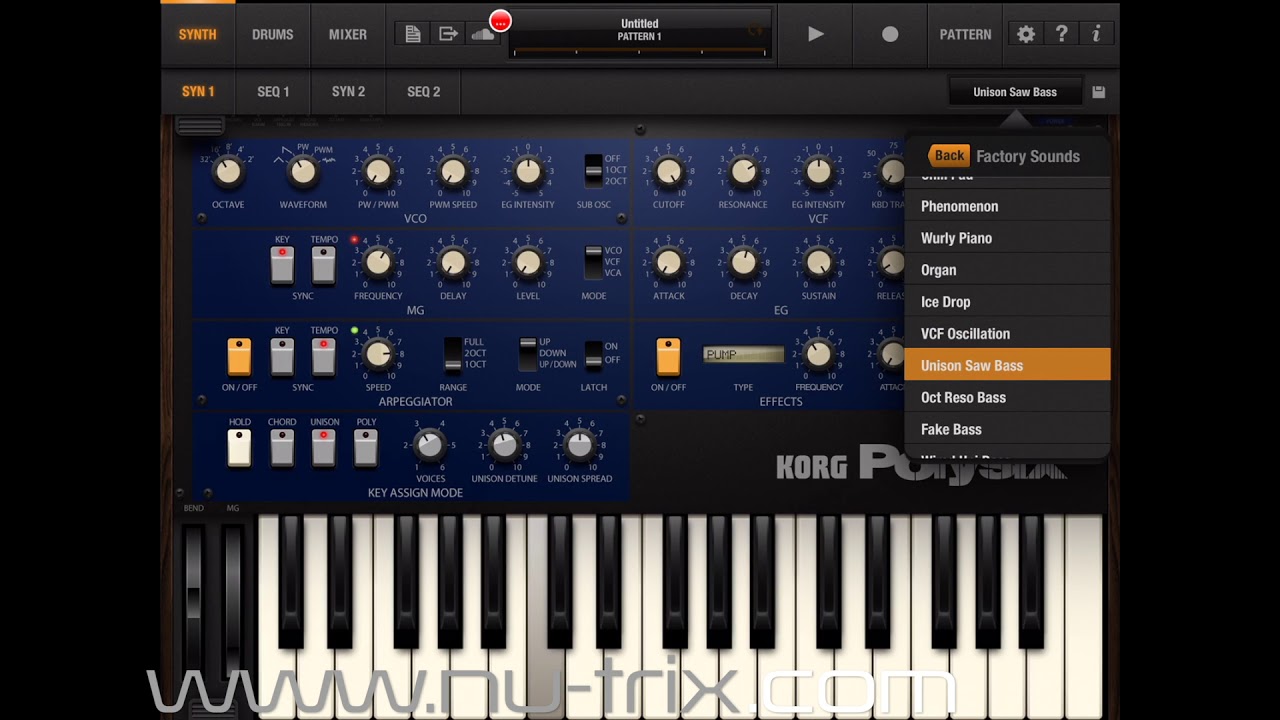Open the settings gear icon

coord(1026,34)
